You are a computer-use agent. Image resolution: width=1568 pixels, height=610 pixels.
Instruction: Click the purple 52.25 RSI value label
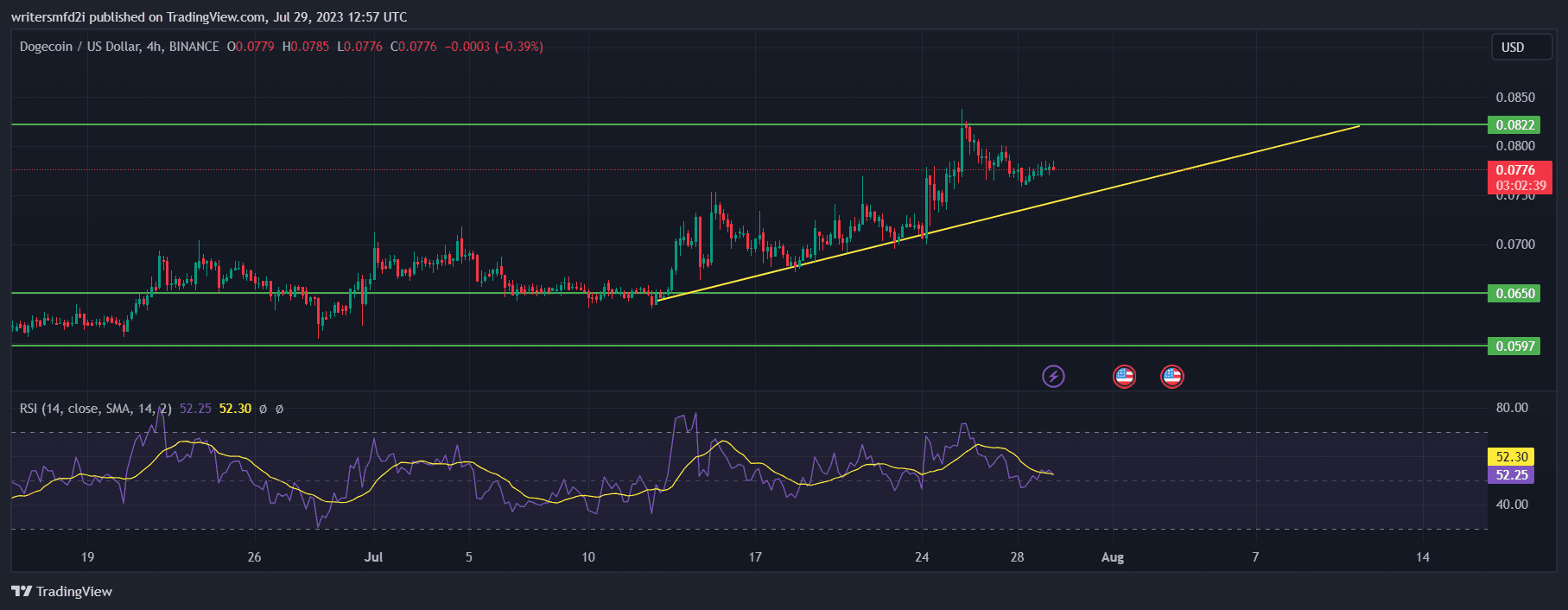point(1512,475)
